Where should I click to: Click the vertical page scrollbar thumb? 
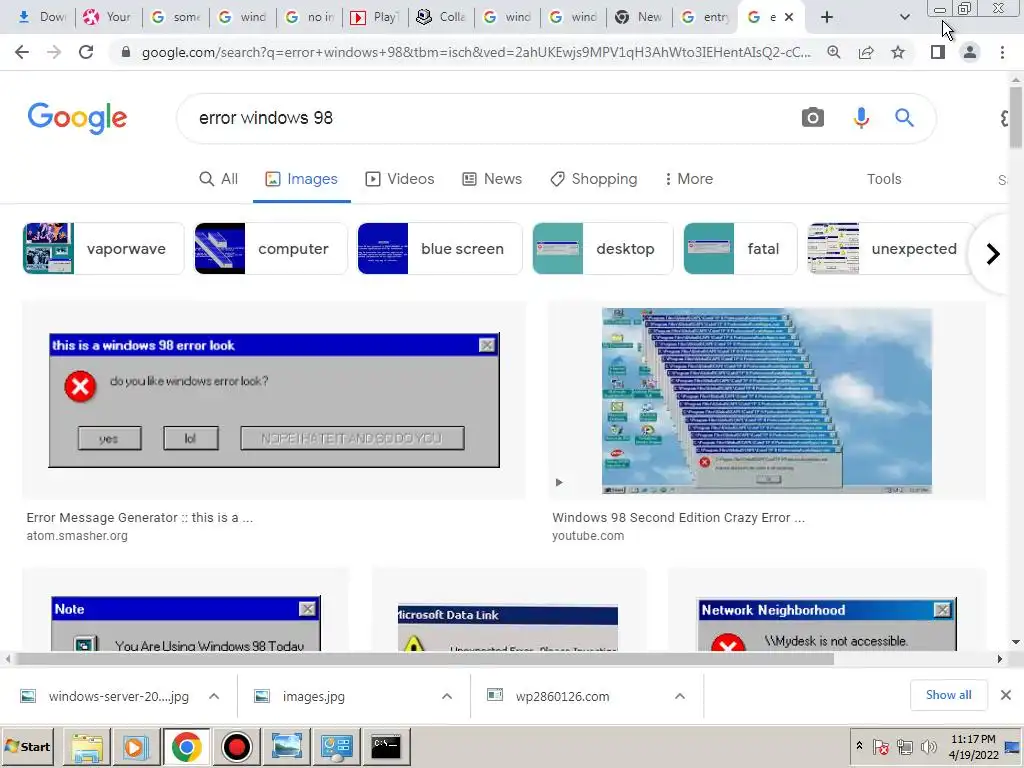(x=1016, y=118)
